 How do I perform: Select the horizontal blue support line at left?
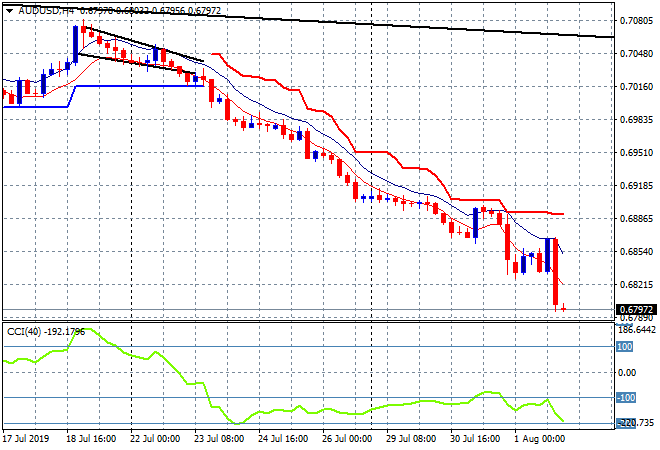click(x=140, y=86)
